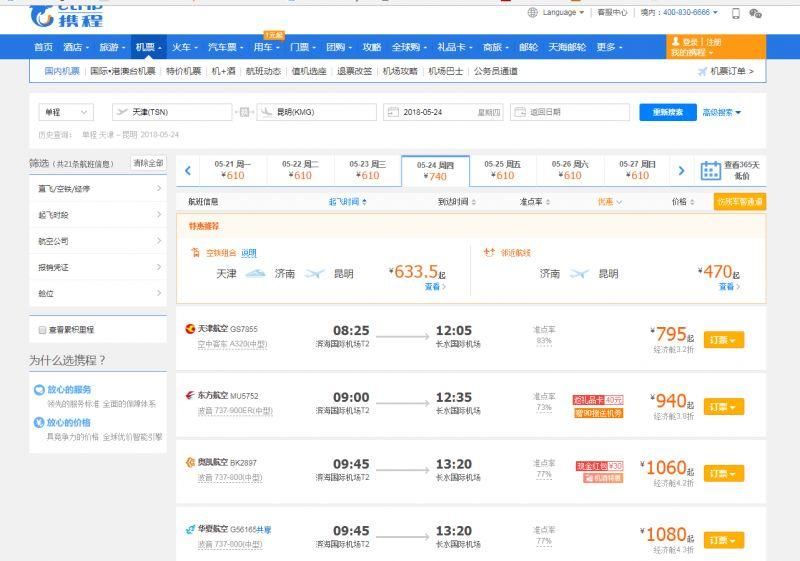
Task: Click the swap cities icon between Tianjin and Kunming
Action: (x=244, y=112)
